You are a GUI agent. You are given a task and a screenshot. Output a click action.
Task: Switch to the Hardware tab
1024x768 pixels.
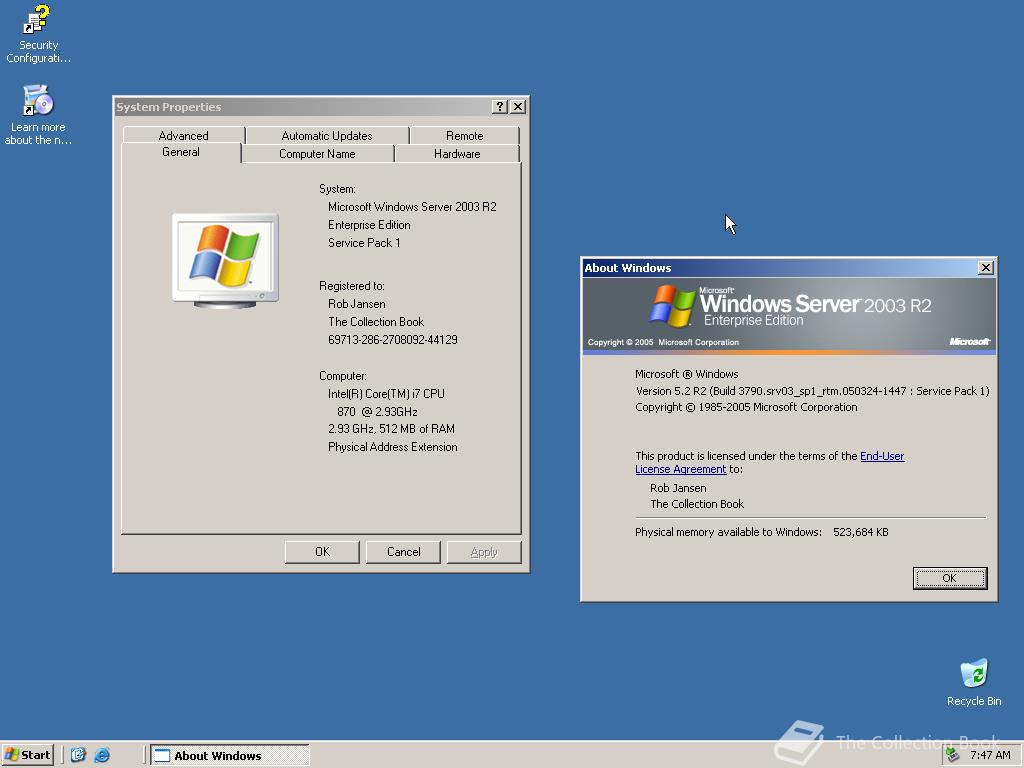[456, 153]
